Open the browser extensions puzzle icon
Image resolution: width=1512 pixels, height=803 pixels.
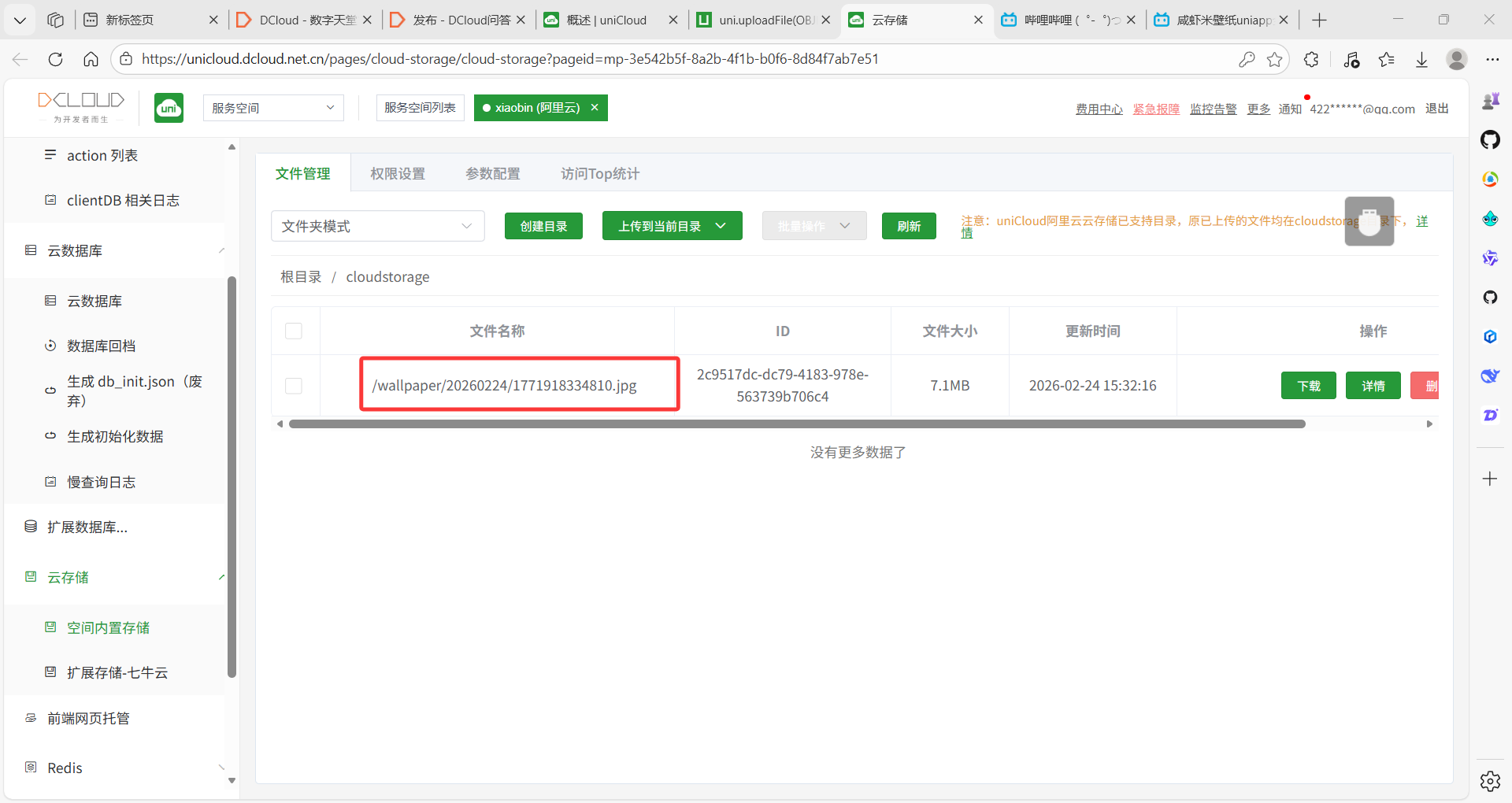[x=1311, y=59]
